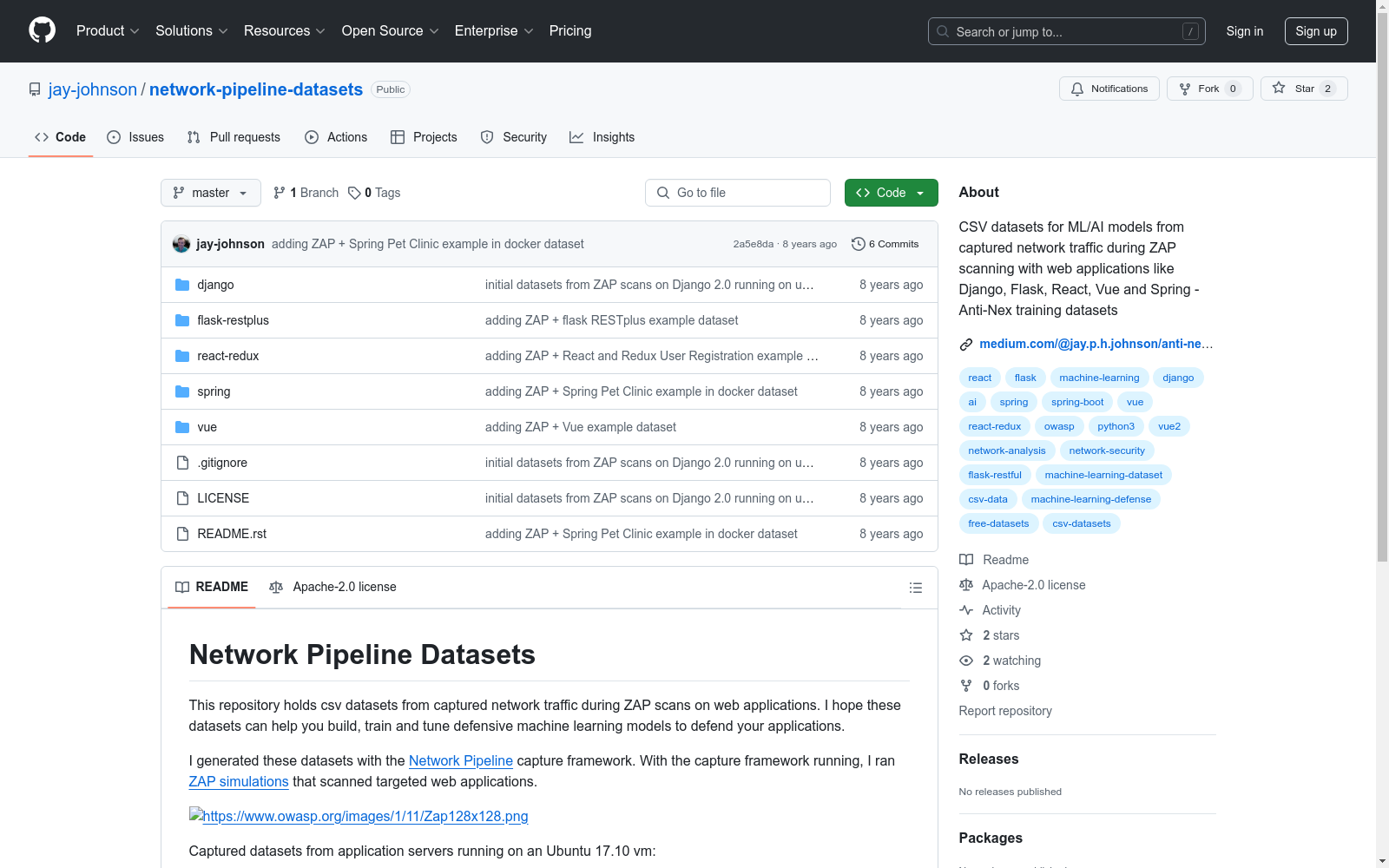This screenshot has width=1389, height=868.
Task: Open the flask-restplus folder name
Action: (x=233, y=320)
